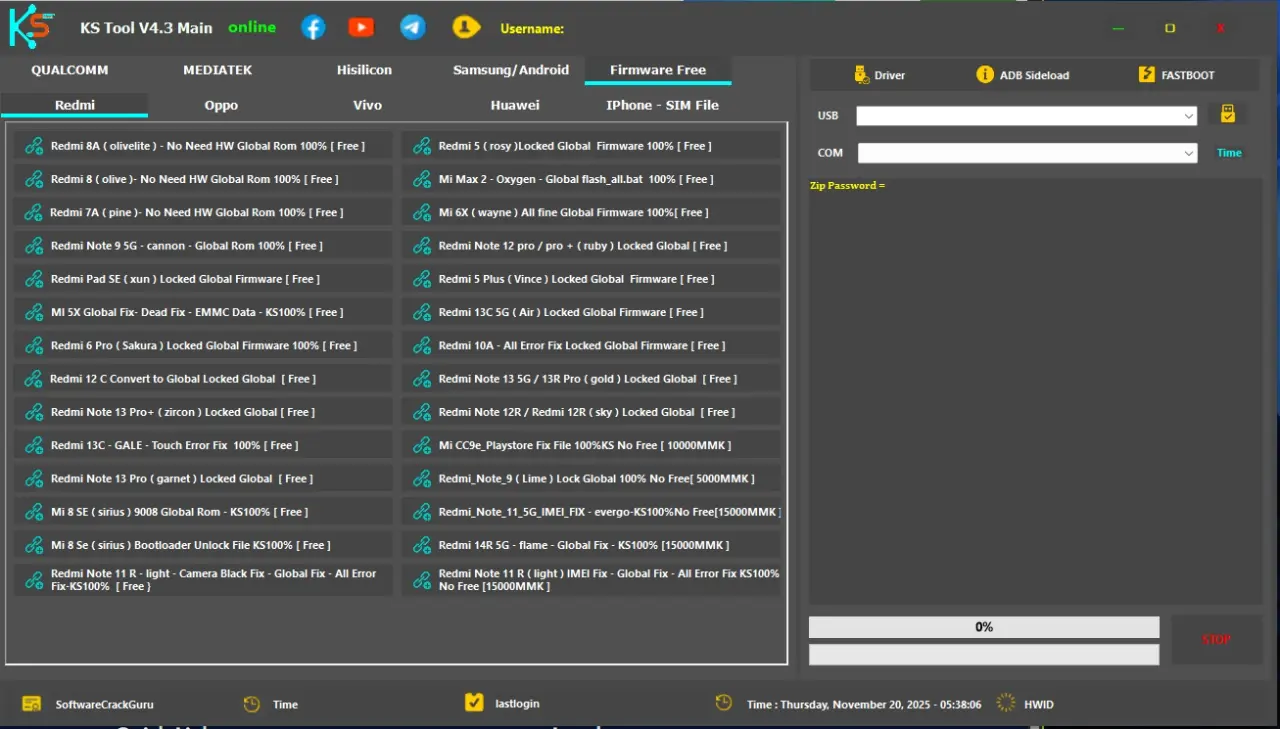Open the Facebook icon link
Viewport: 1280px width, 729px height.
click(313, 28)
